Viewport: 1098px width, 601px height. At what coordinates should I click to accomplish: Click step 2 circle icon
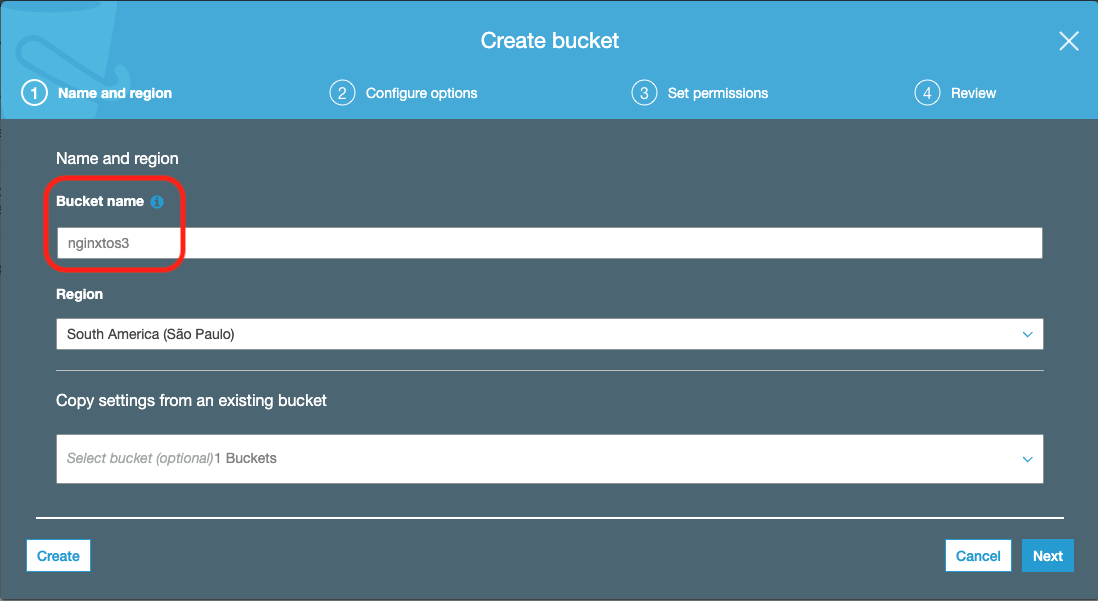click(x=342, y=93)
